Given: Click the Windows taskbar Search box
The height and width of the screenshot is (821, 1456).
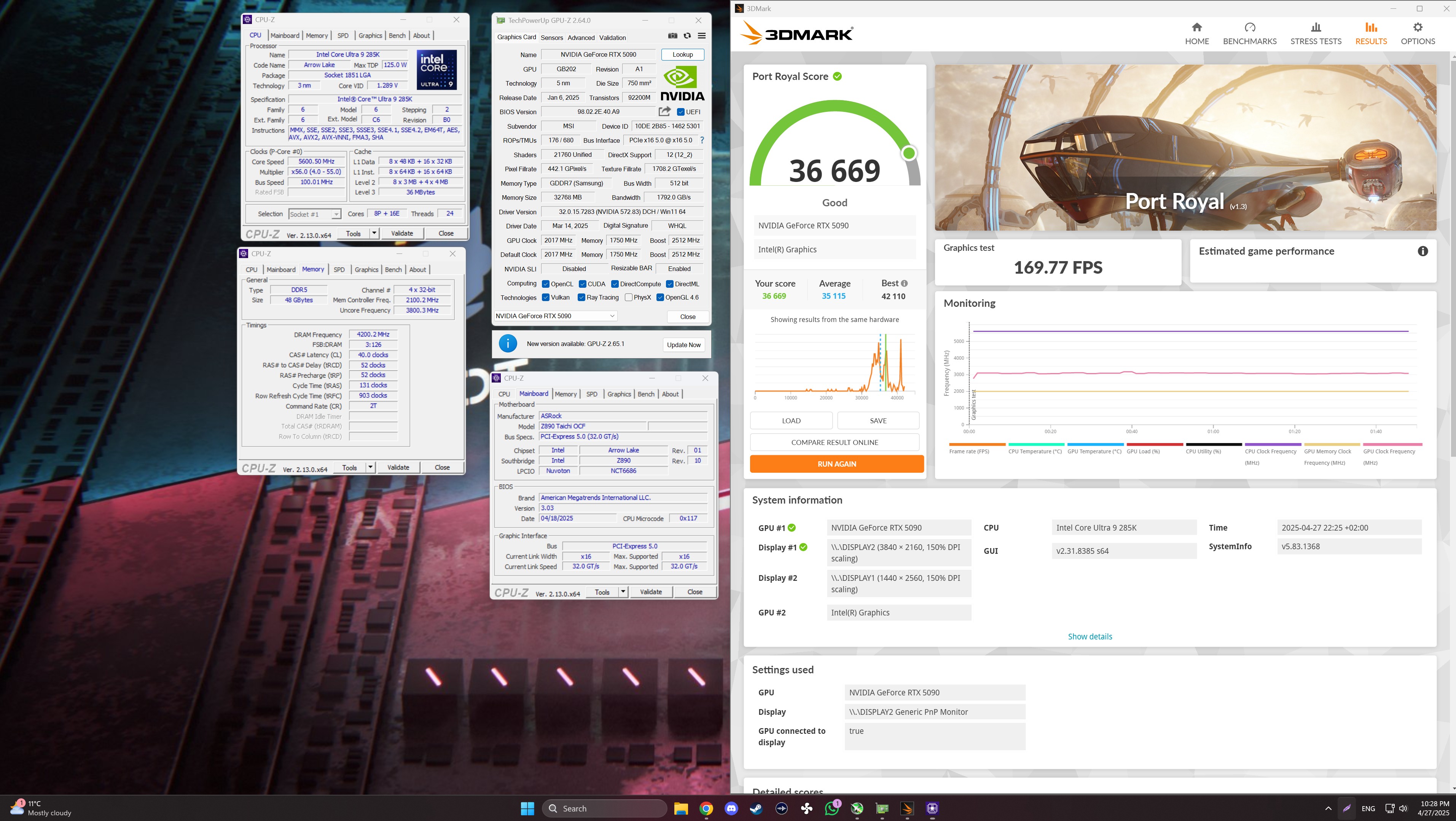Looking at the screenshot, I should pos(604,808).
